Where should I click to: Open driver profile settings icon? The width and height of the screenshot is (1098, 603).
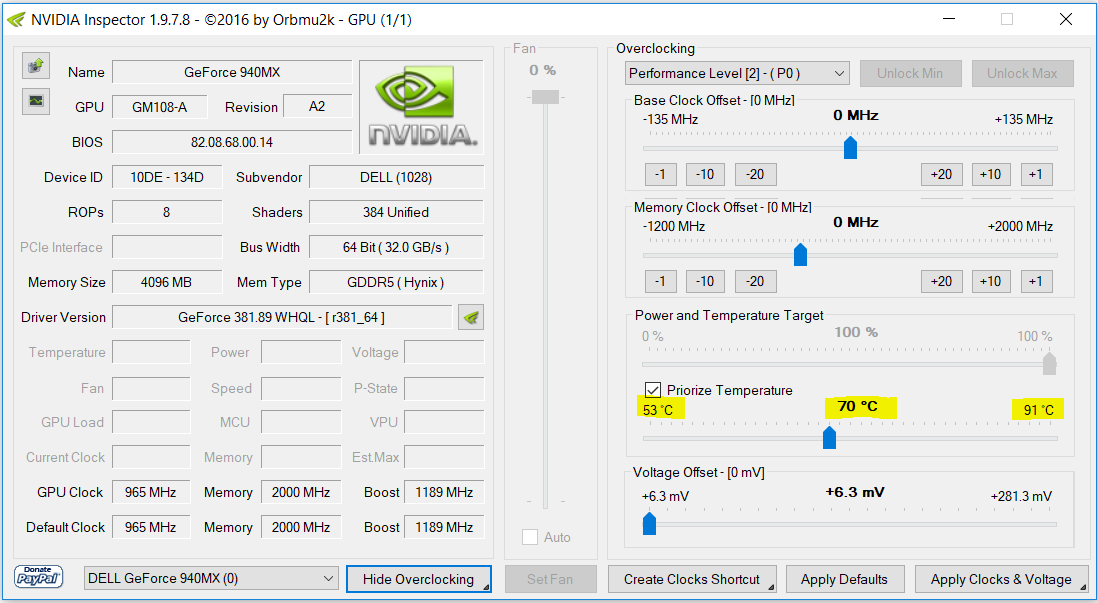tap(471, 317)
